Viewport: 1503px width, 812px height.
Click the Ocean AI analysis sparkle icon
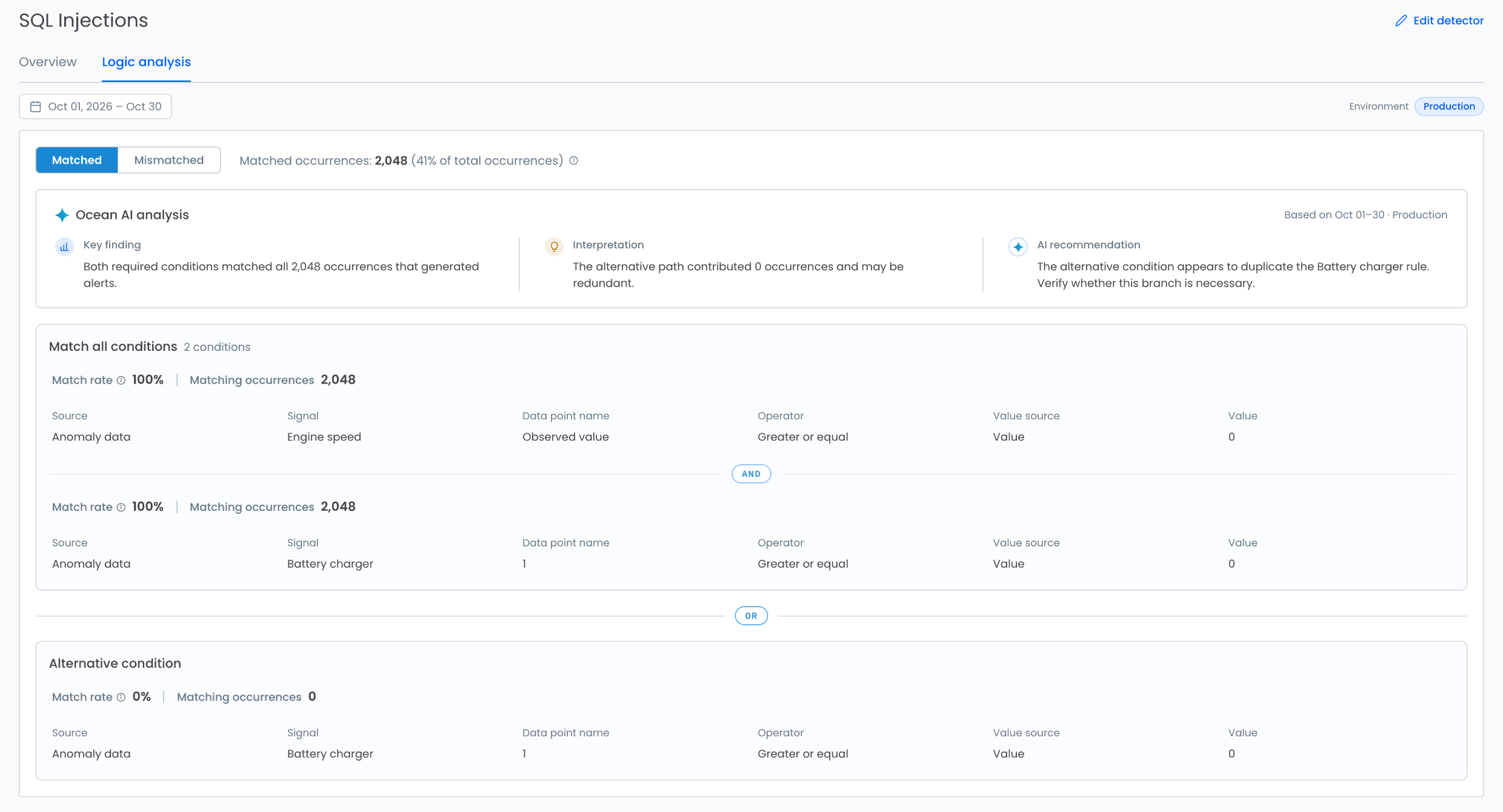[62, 215]
